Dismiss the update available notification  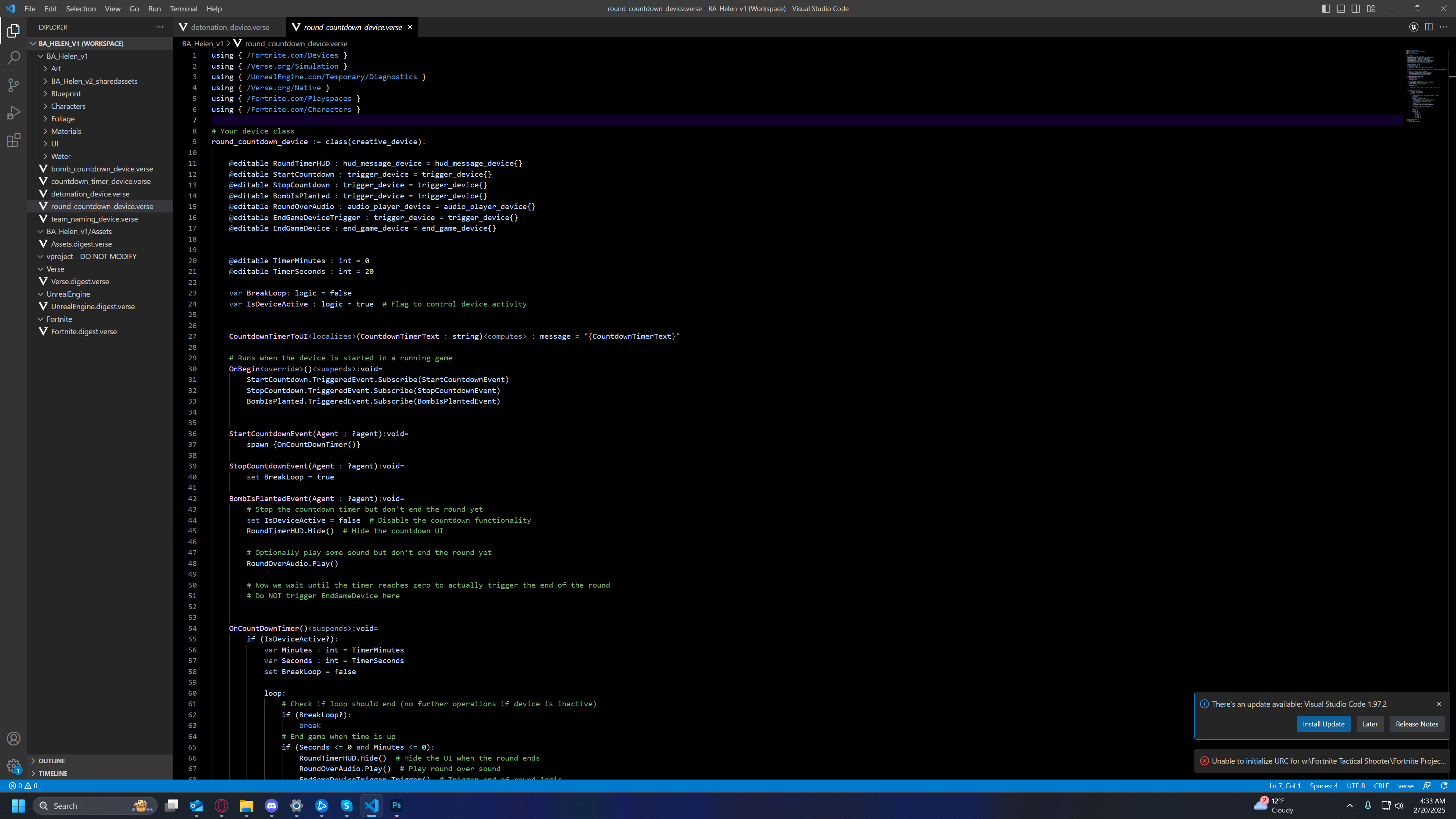click(1439, 704)
